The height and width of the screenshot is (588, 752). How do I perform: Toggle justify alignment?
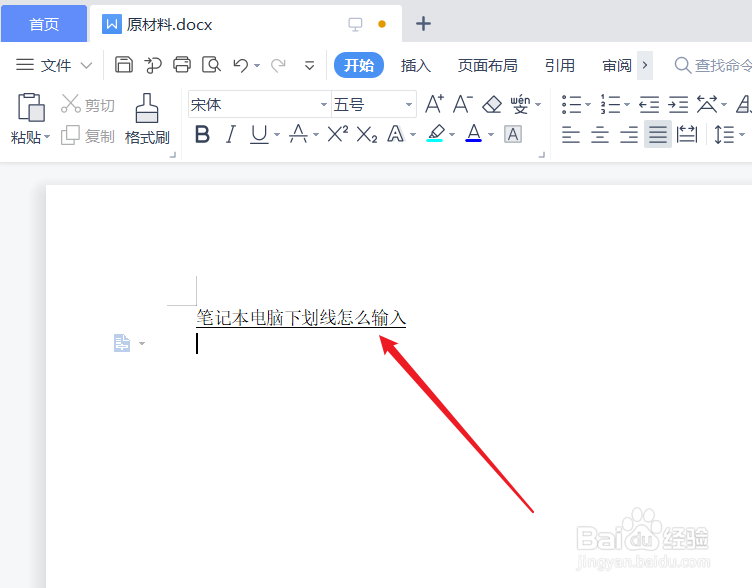(658, 134)
